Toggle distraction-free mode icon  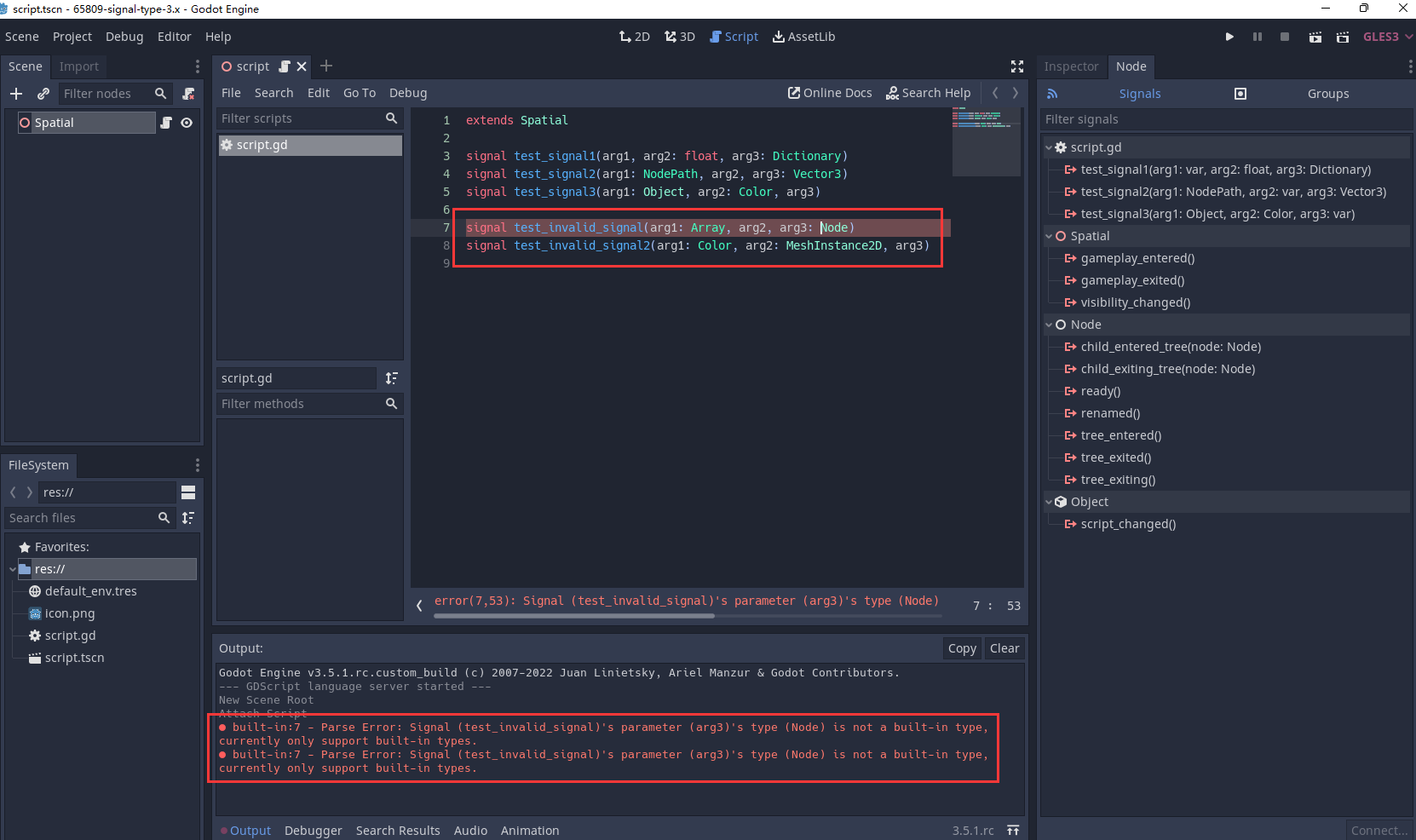point(1017,66)
